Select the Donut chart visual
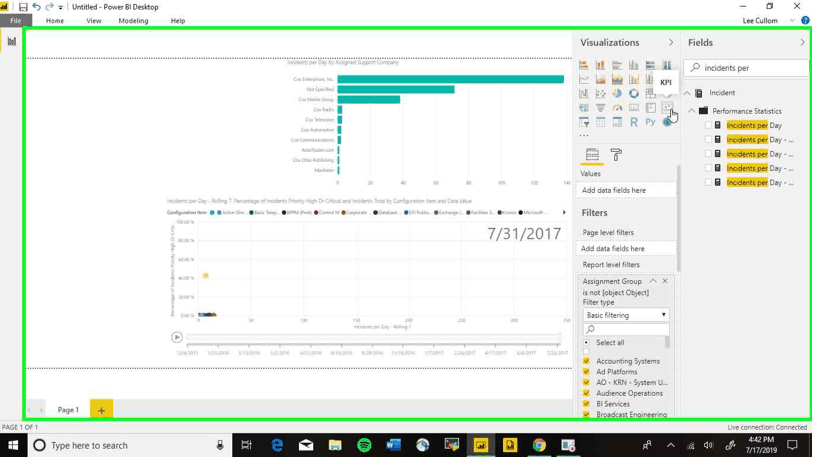 pos(634,93)
